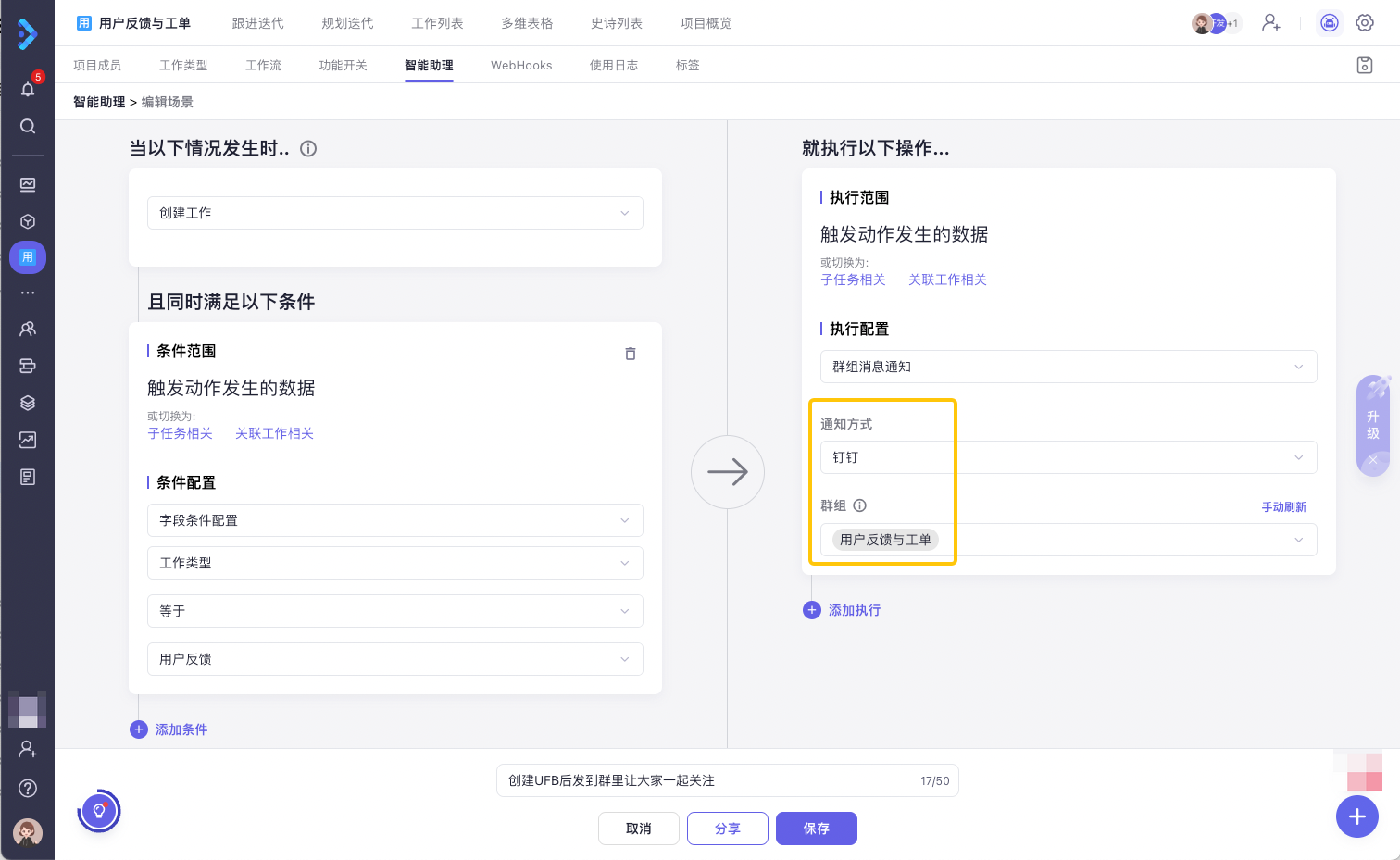Click the scene description input field
The width and height of the screenshot is (1400, 860).
pos(727,780)
